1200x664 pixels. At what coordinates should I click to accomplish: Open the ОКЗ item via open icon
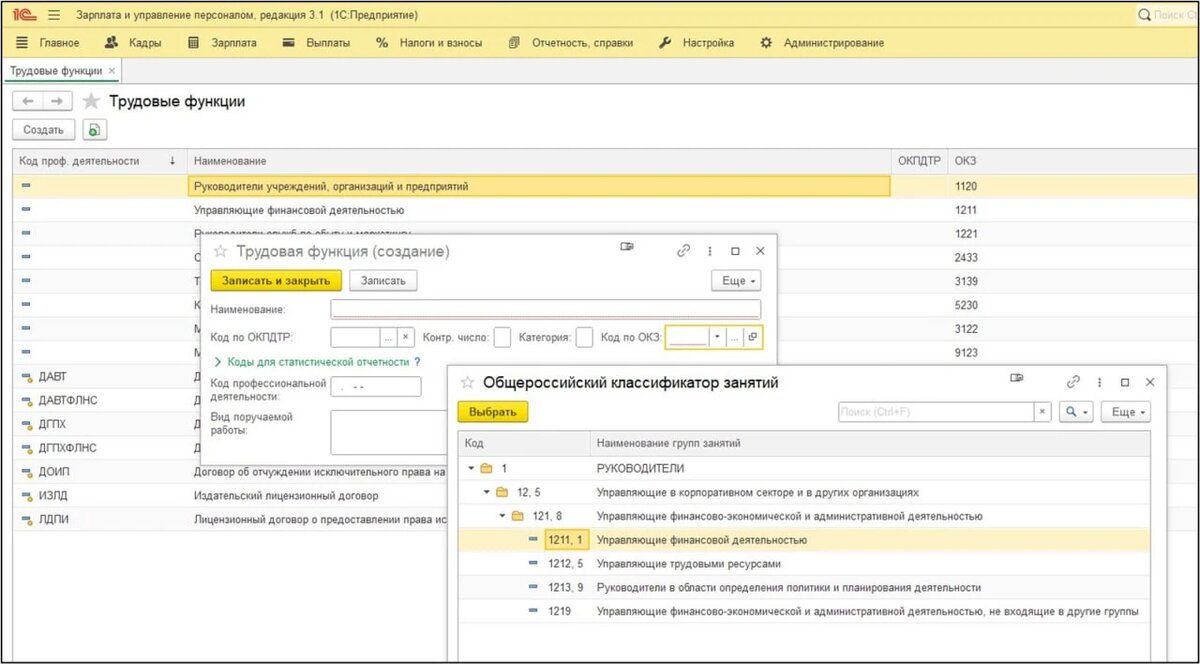(752, 337)
